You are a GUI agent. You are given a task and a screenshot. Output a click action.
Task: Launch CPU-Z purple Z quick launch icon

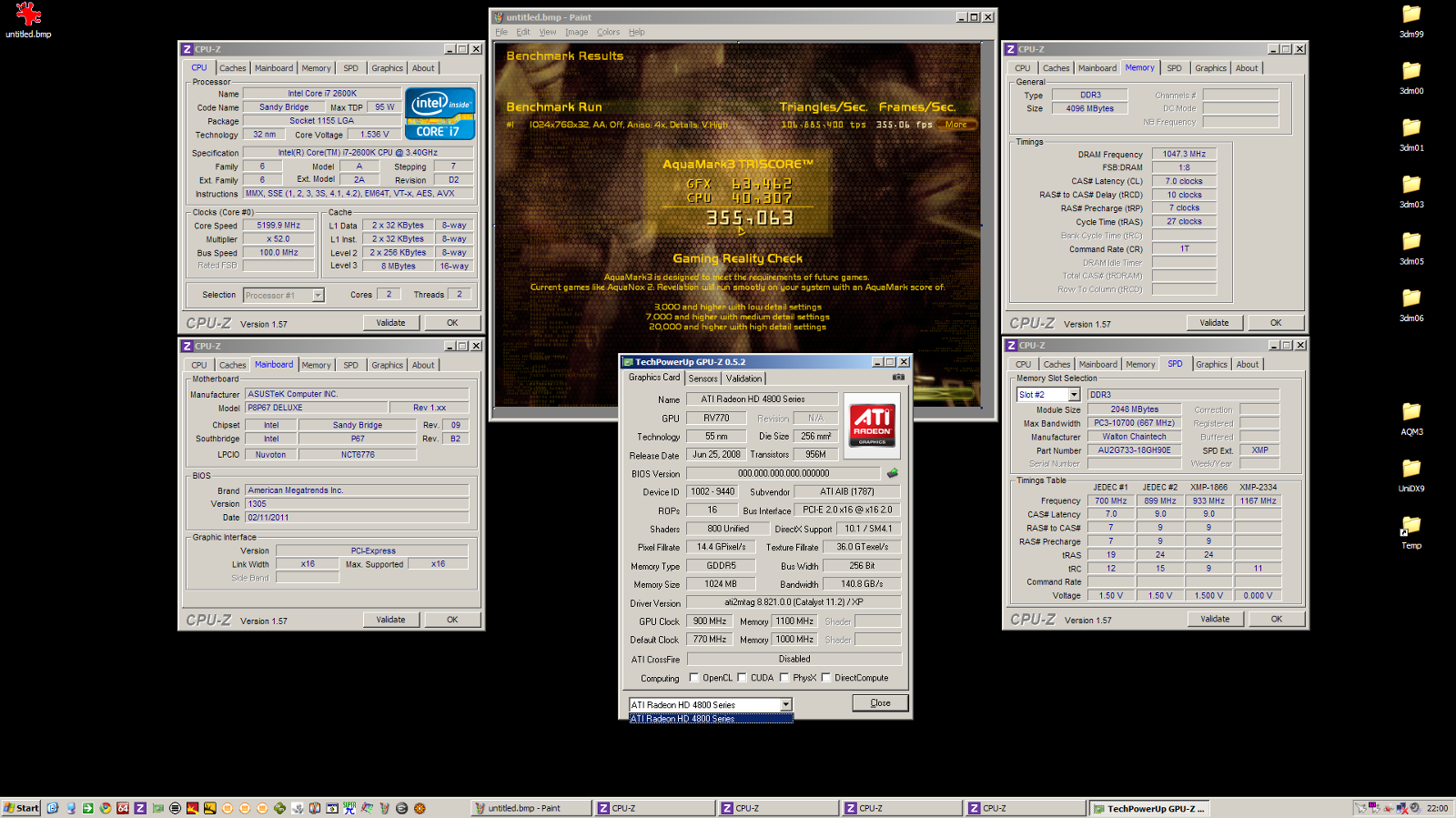140,808
